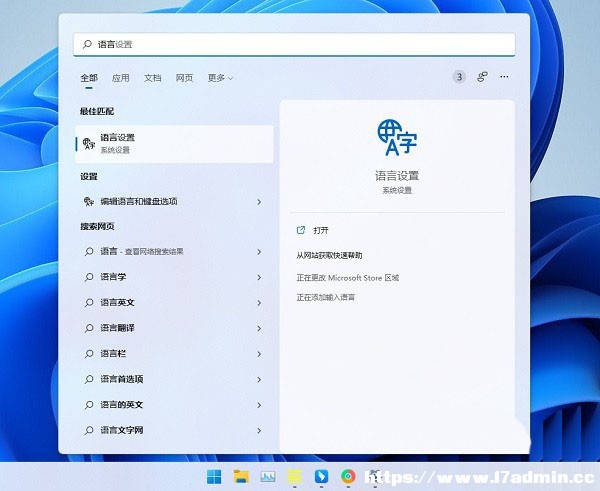Expand chevron next to 语言翻译 result
The height and width of the screenshot is (491, 600).
pyautogui.click(x=259, y=328)
